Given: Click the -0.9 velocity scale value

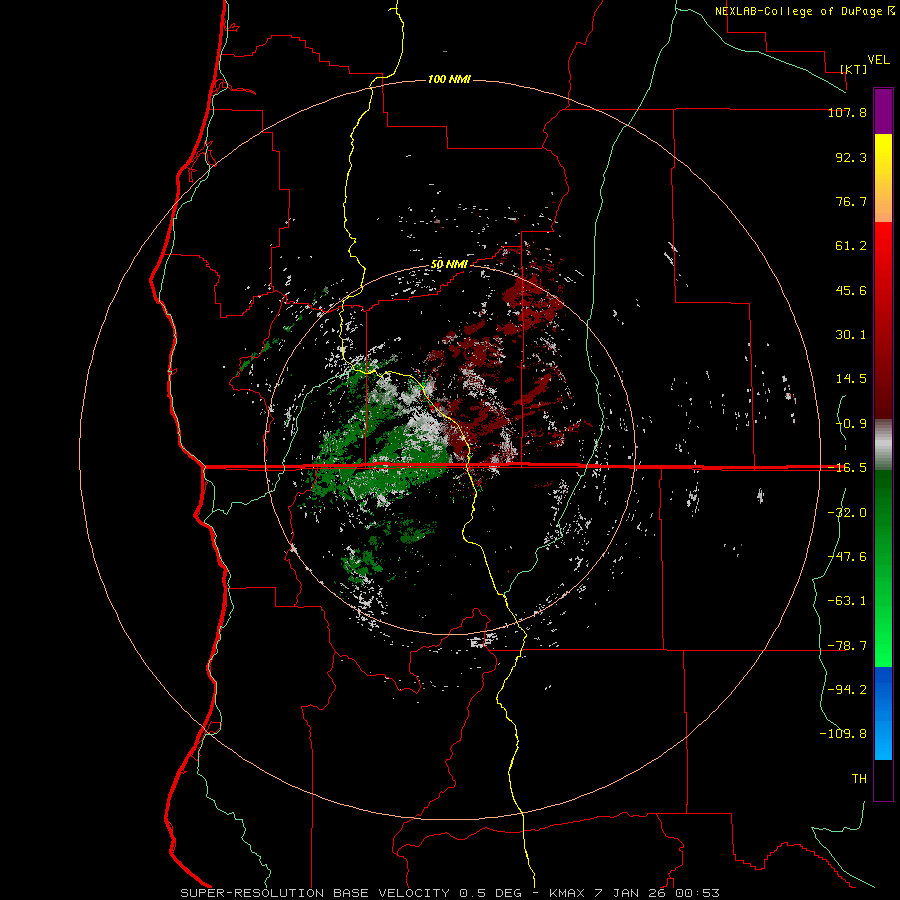Looking at the screenshot, I should coord(851,424).
